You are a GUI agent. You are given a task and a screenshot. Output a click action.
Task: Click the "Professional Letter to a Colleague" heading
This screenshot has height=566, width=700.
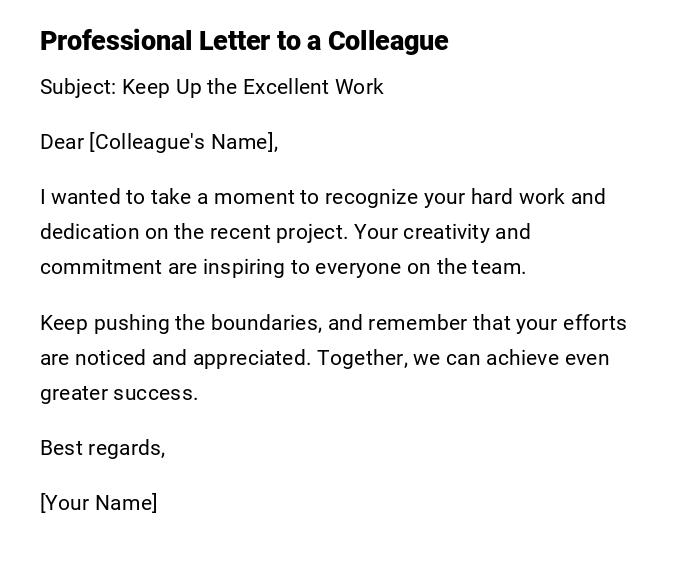tap(244, 41)
